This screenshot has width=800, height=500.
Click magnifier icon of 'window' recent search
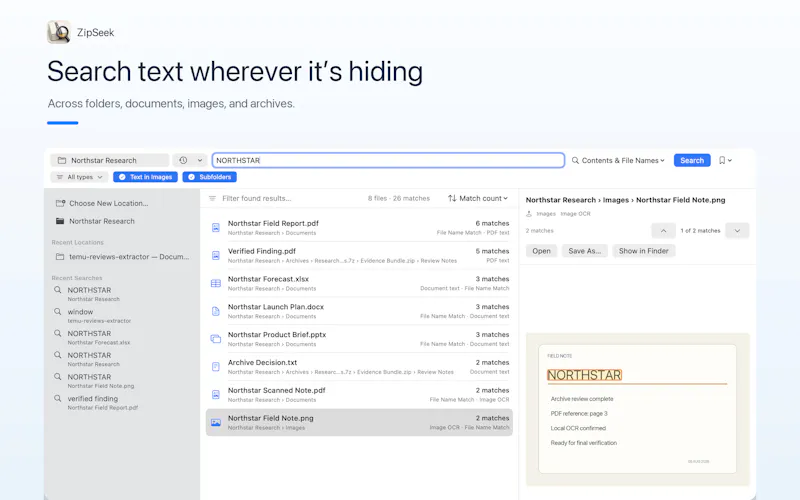pos(58,311)
